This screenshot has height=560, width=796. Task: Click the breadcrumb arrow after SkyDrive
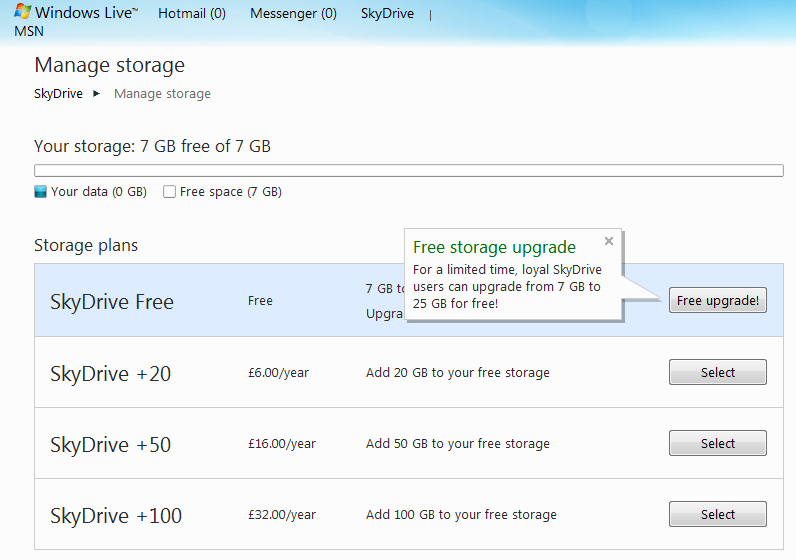(x=96, y=93)
